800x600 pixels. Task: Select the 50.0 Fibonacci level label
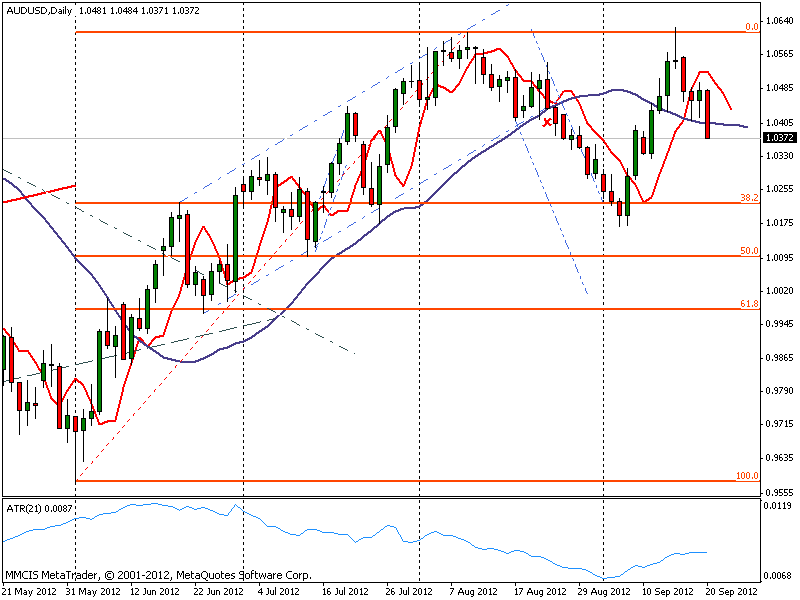(749, 251)
